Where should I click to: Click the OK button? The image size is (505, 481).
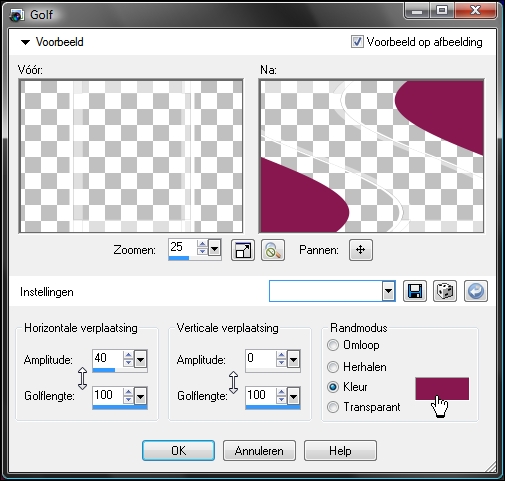coord(178,451)
